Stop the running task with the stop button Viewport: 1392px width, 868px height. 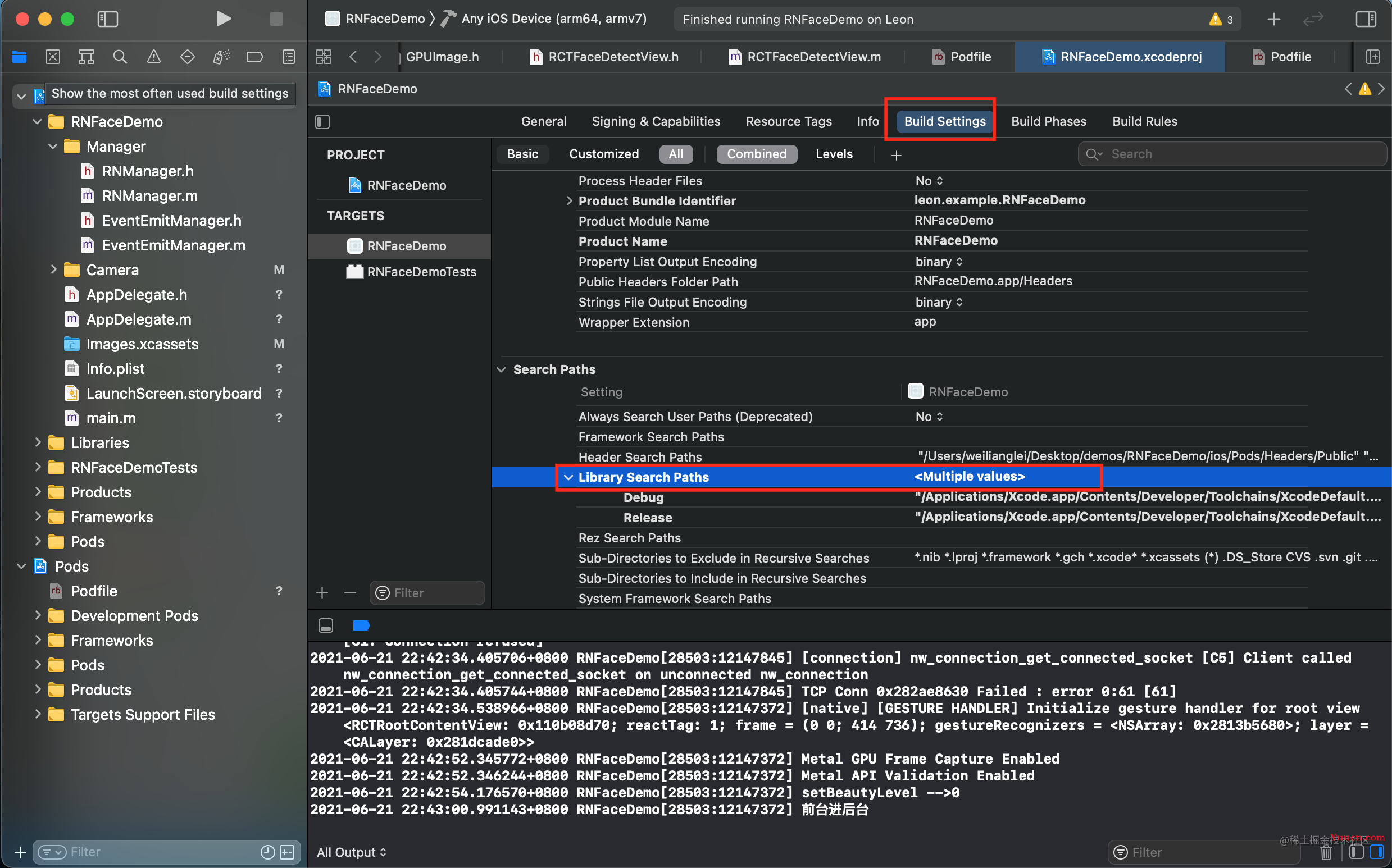tap(276, 19)
